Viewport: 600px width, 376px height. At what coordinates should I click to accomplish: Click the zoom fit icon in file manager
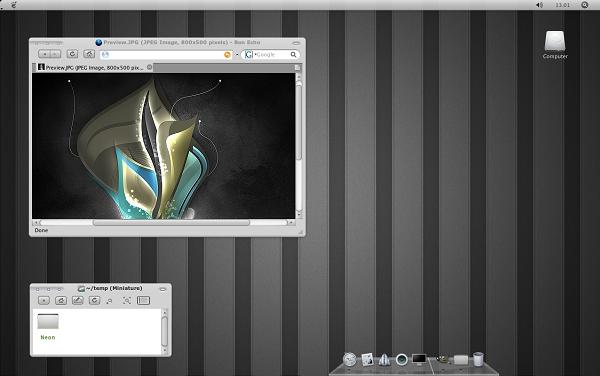[x=127, y=301]
